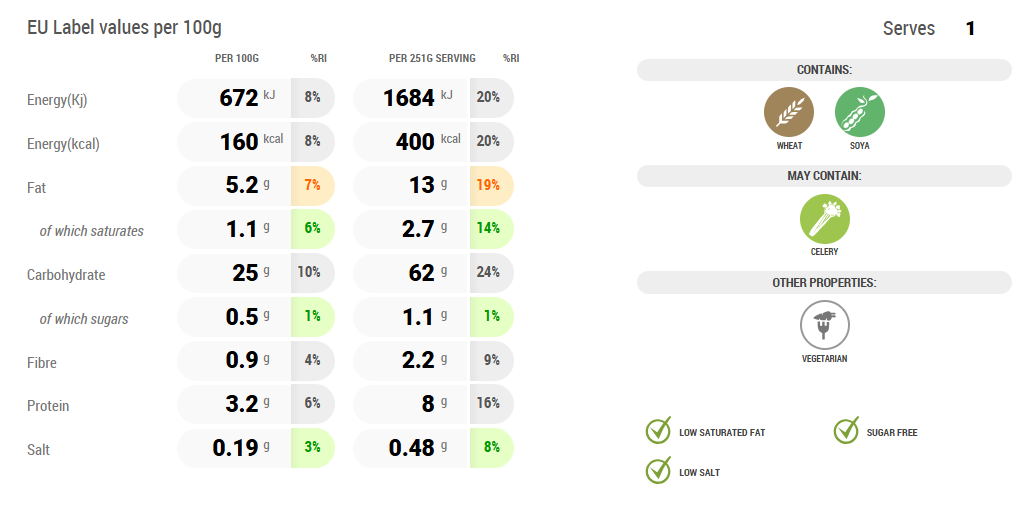Click the Sugar Free checkmark
Viewport: 1022px width, 508px height.
[x=847, y=431]
